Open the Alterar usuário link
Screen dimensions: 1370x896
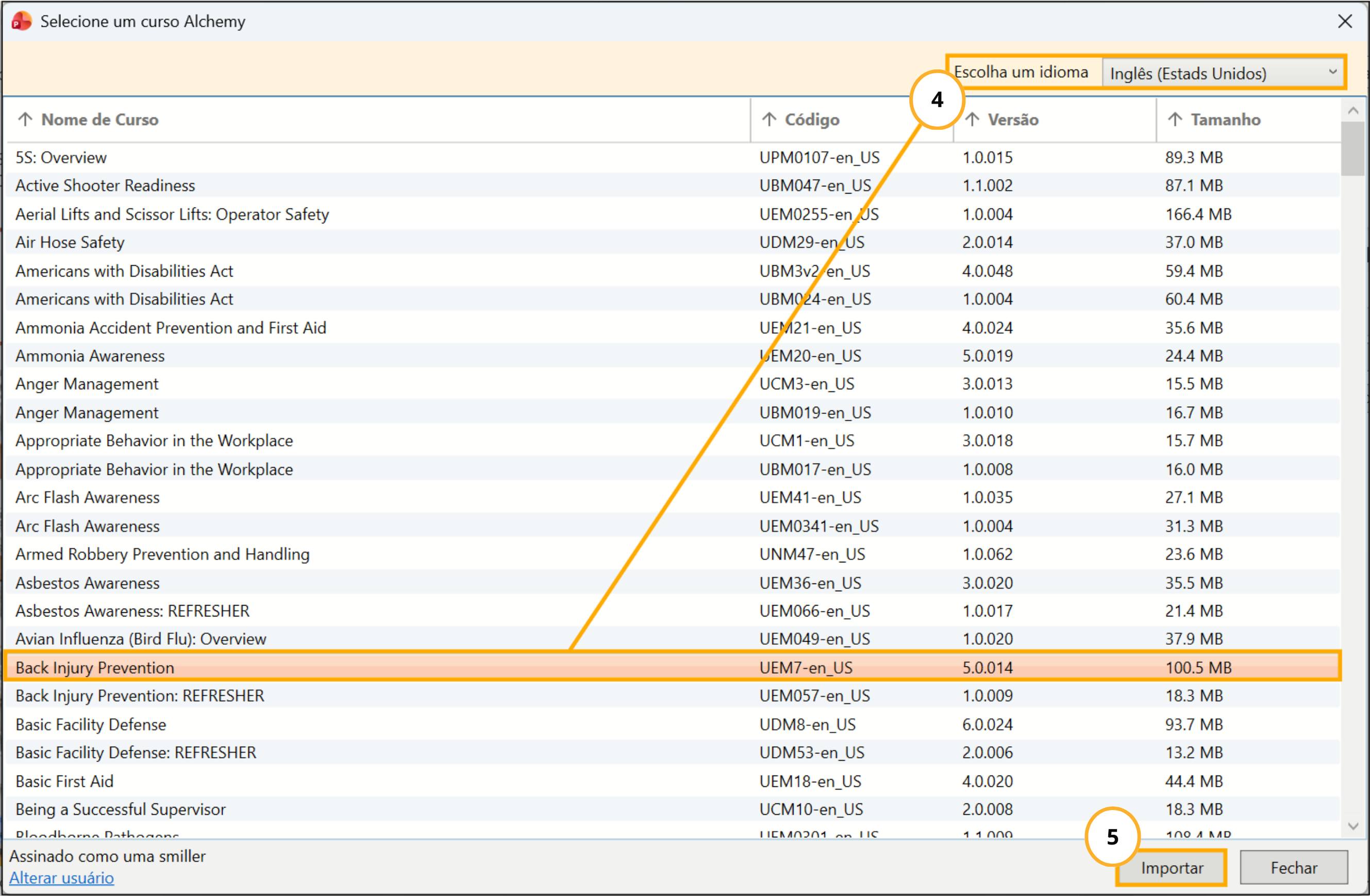click(x=61, y=877)
